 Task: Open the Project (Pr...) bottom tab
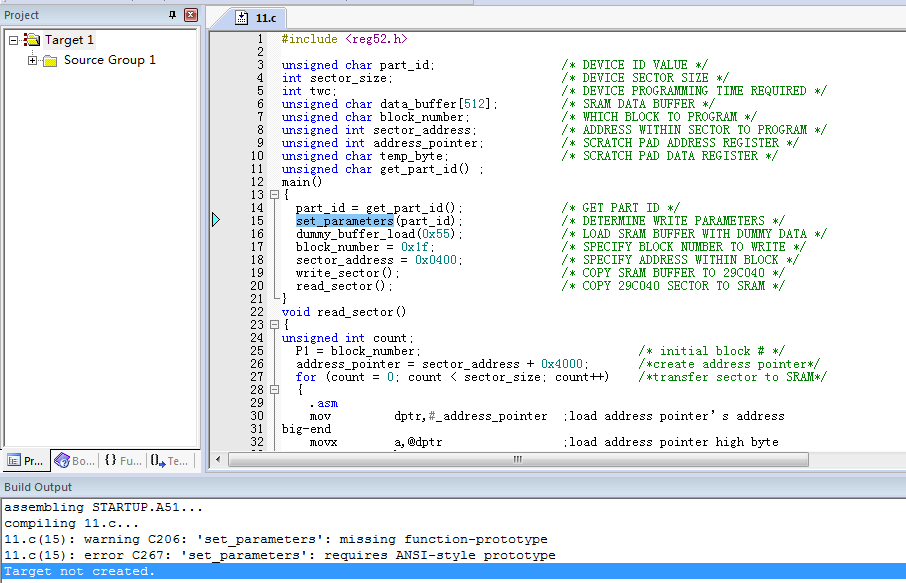point(25,461)
